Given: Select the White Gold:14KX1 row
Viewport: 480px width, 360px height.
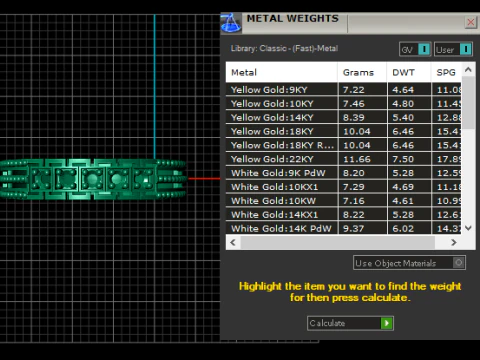Looking at the screenshot, I should (344, 215).
